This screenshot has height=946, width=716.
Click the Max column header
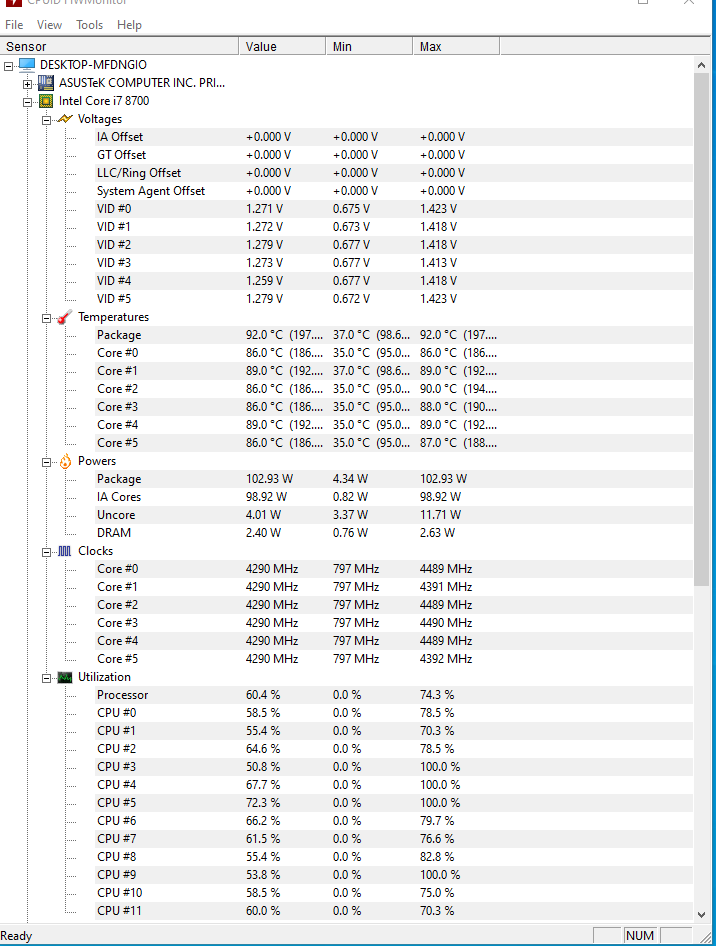[457, 46]
